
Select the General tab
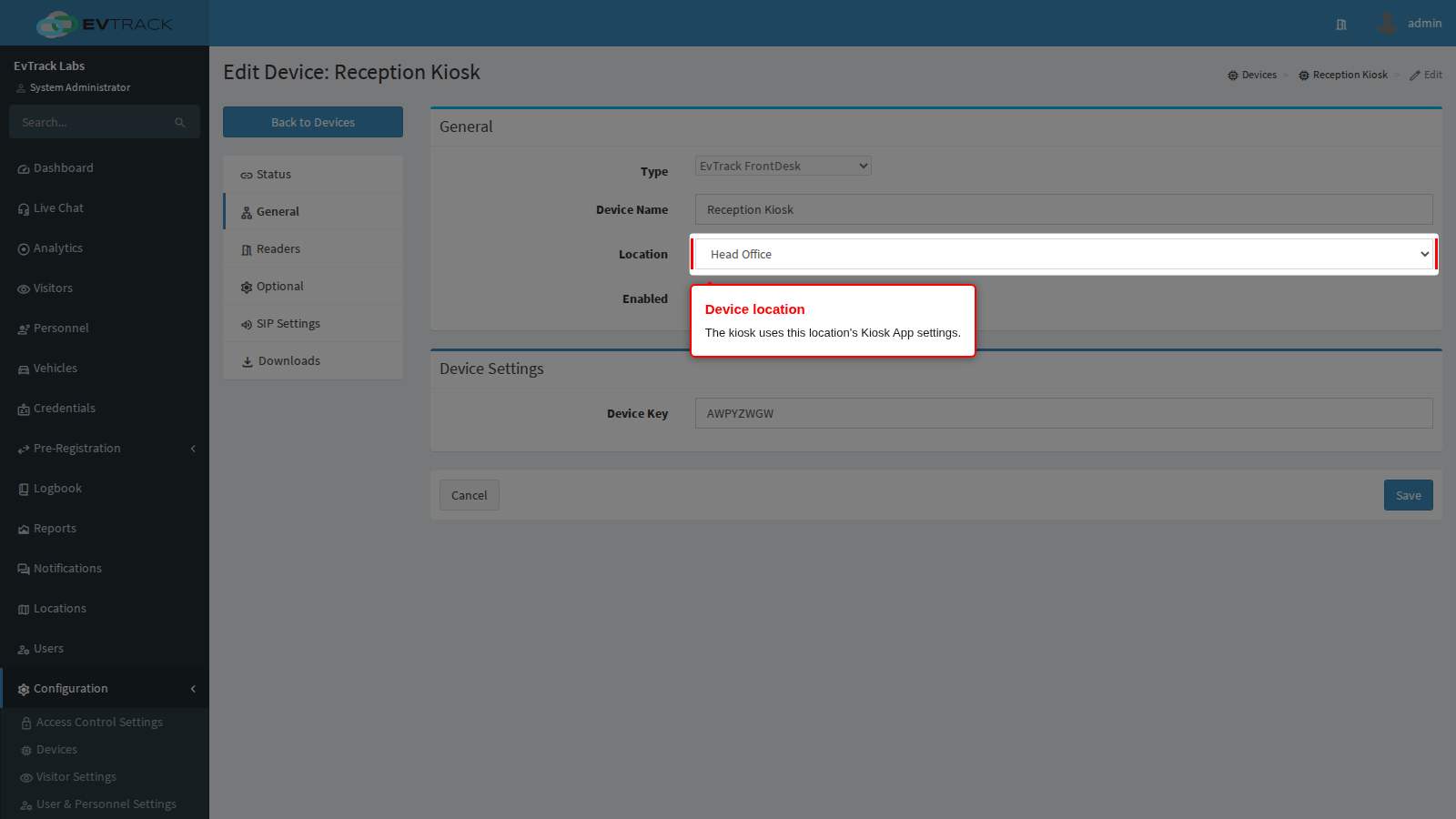(x=313, y=212)
